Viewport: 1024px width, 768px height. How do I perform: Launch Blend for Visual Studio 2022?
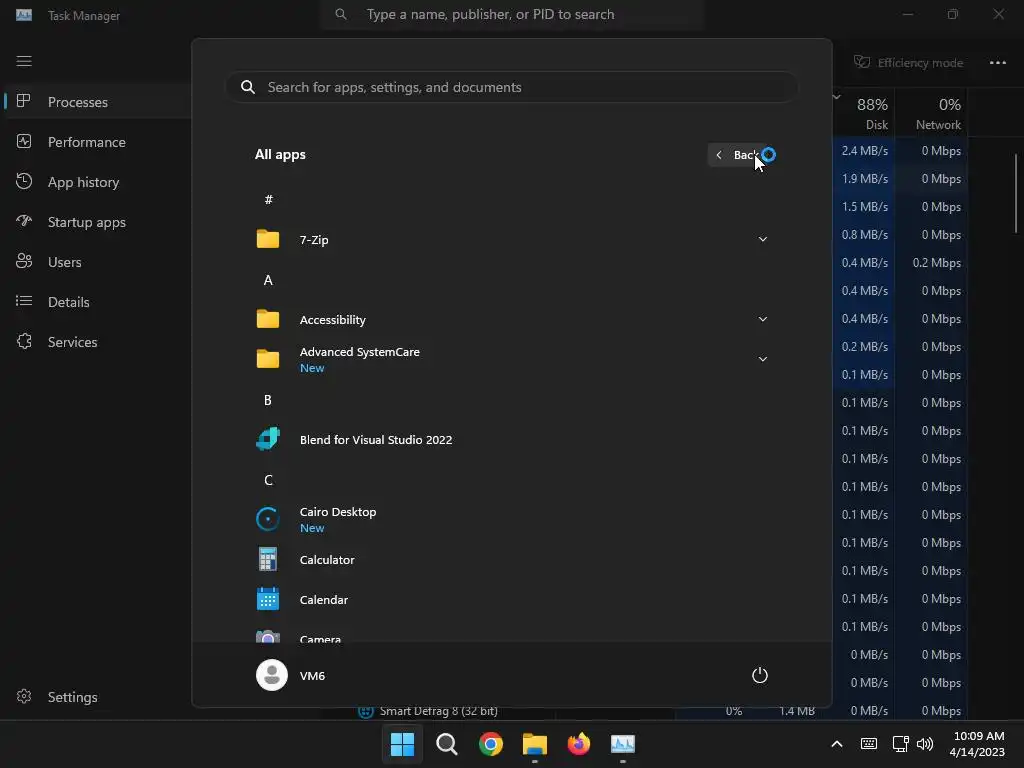[x=512, y=440]
